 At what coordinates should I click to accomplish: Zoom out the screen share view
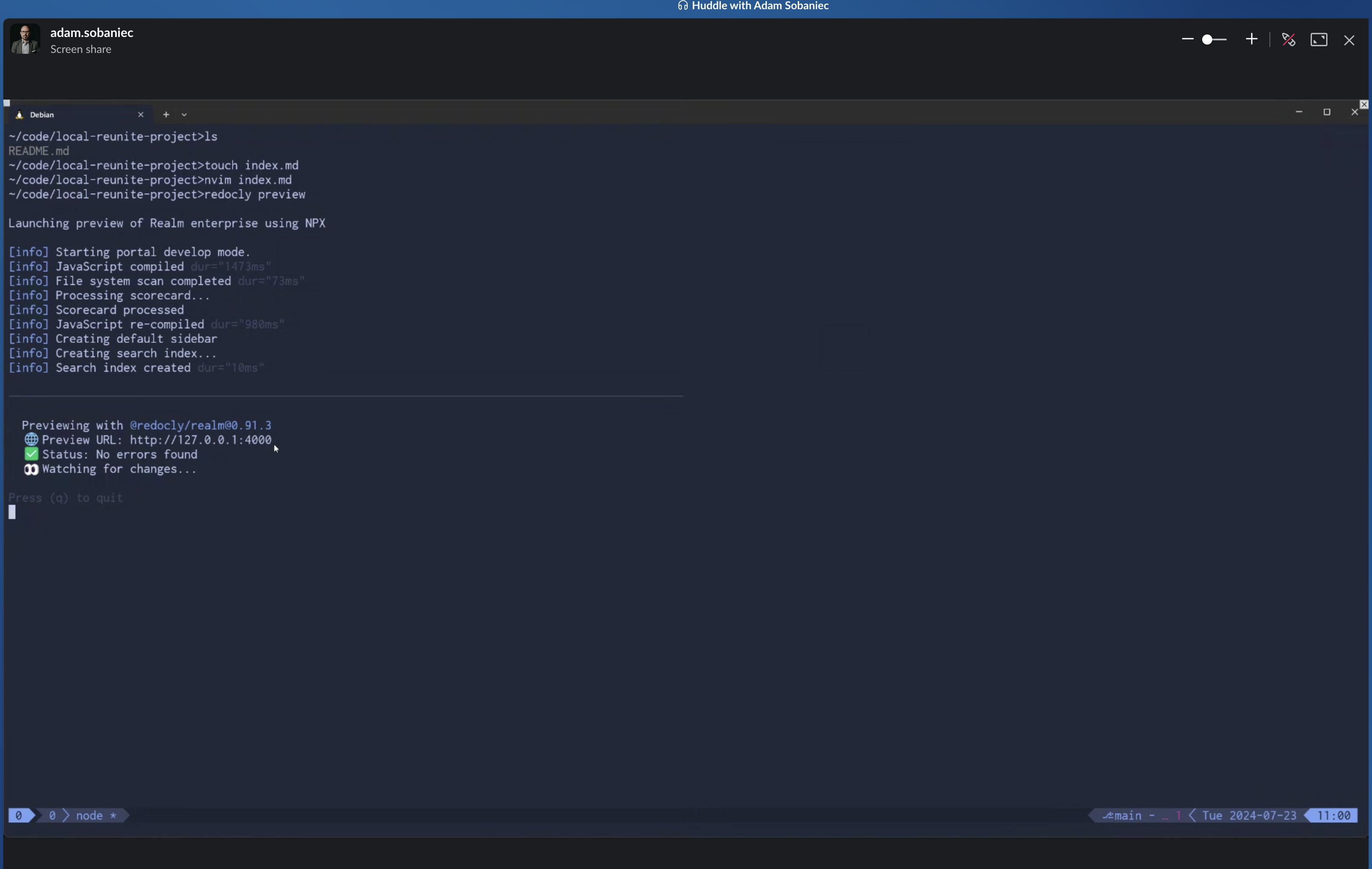tap(1187, 39)
